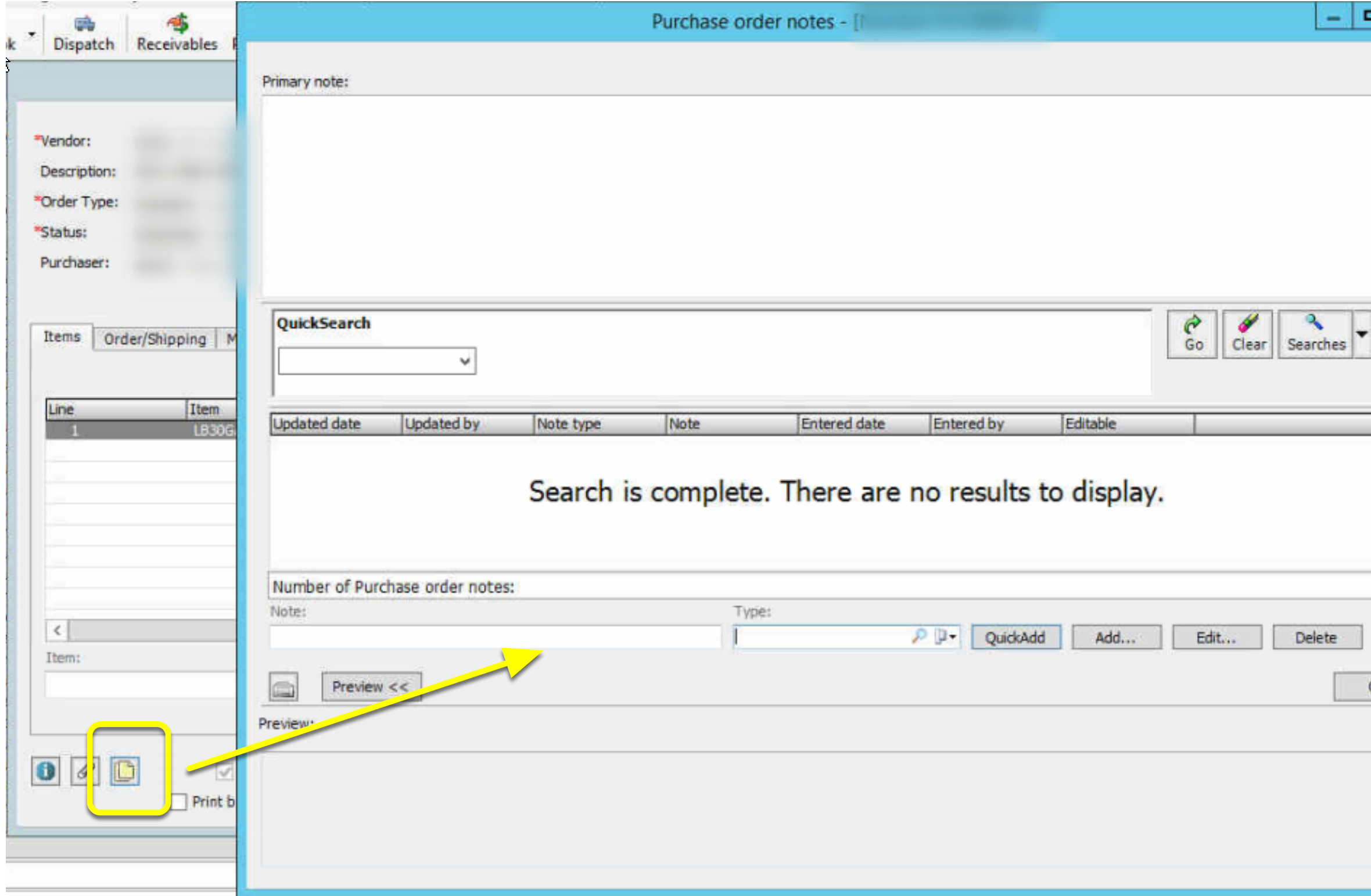Click the Go search button

(x=1192, y=334)
